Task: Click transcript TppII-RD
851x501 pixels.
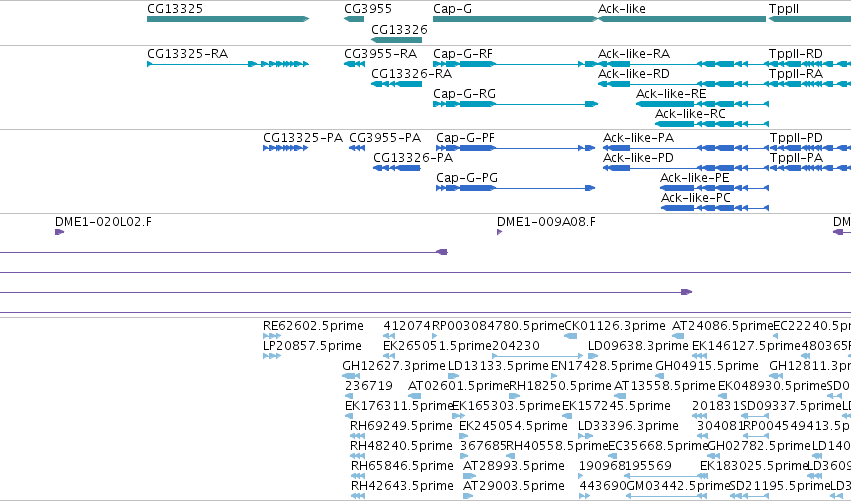Action: click(x=810, y=64)
